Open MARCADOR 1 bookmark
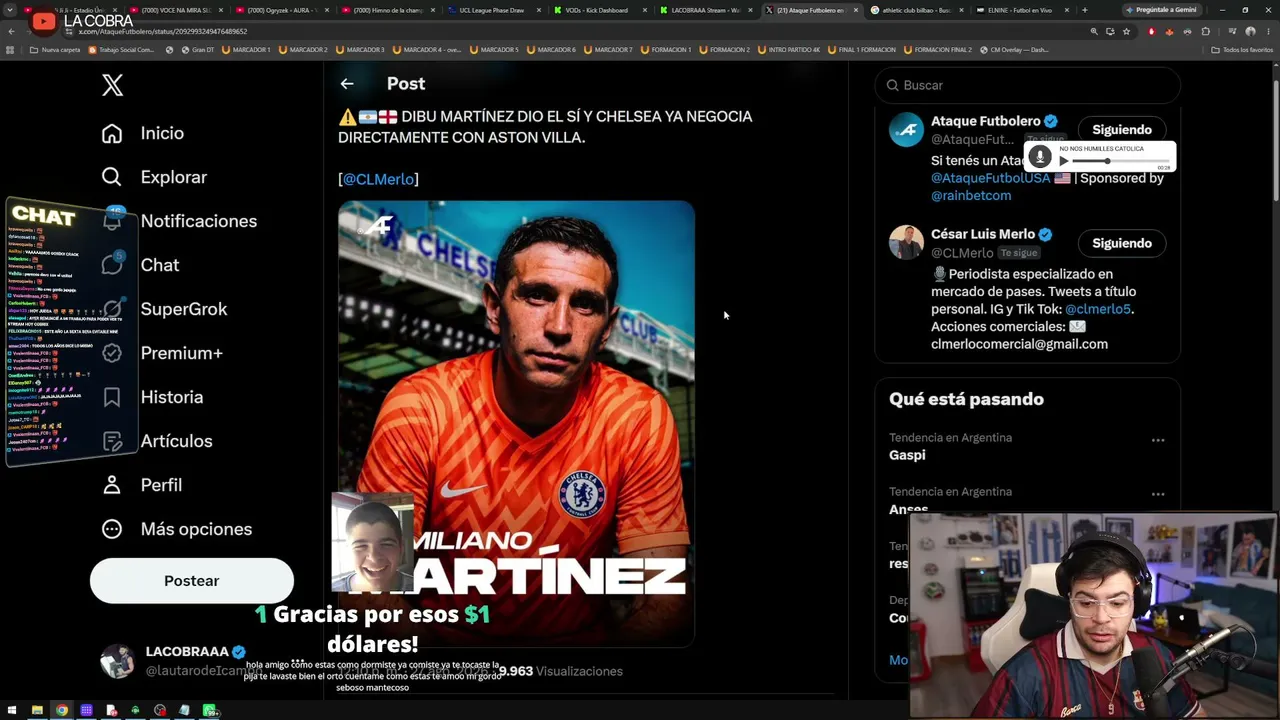The image size is (1280, 720). [x=245, y=49]
